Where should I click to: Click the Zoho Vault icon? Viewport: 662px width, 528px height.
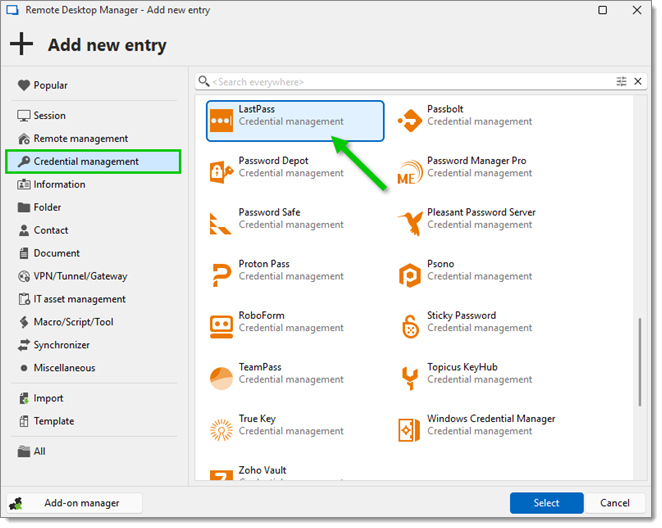point(221,476)
